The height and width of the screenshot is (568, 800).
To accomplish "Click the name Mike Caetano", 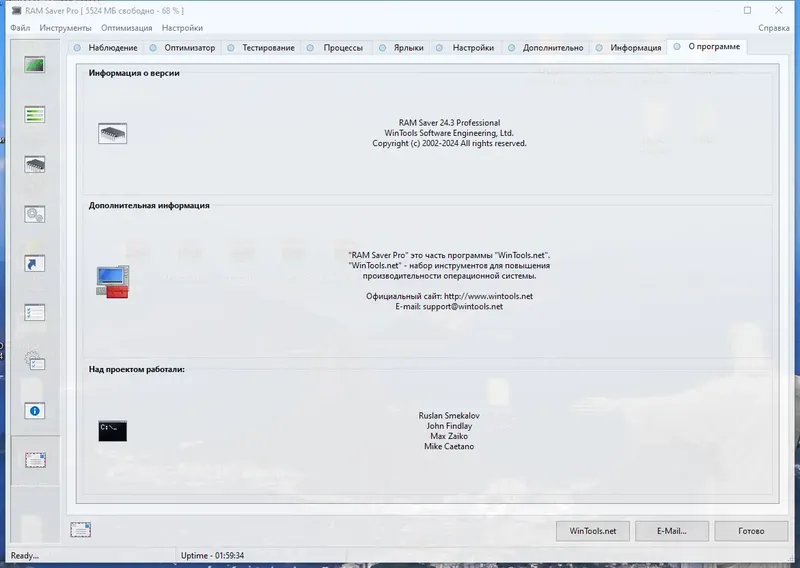I will point(449,446).
